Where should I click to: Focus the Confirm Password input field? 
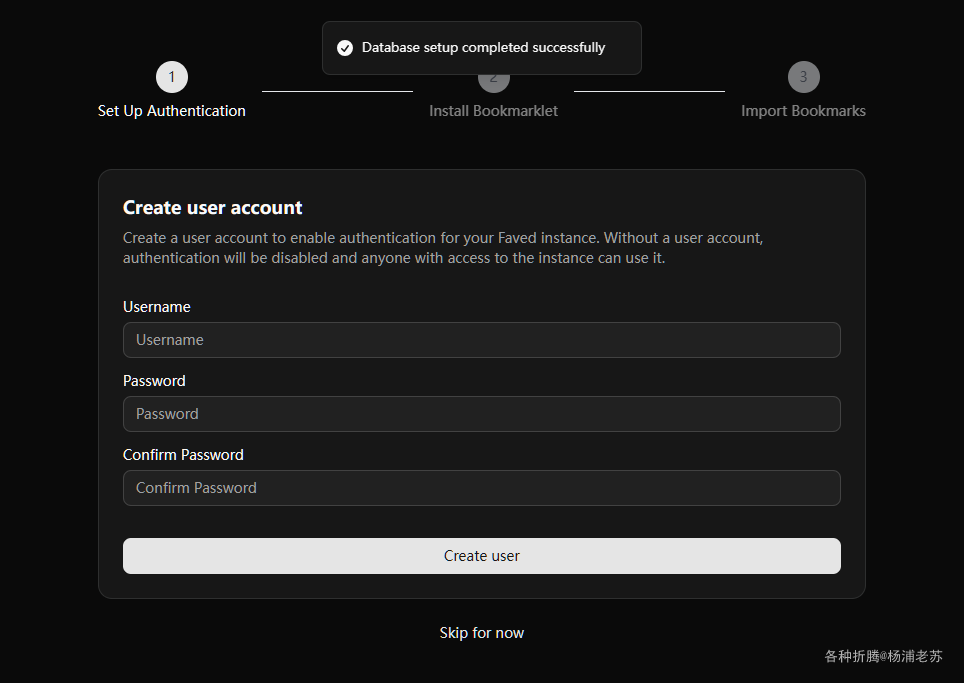481,488
